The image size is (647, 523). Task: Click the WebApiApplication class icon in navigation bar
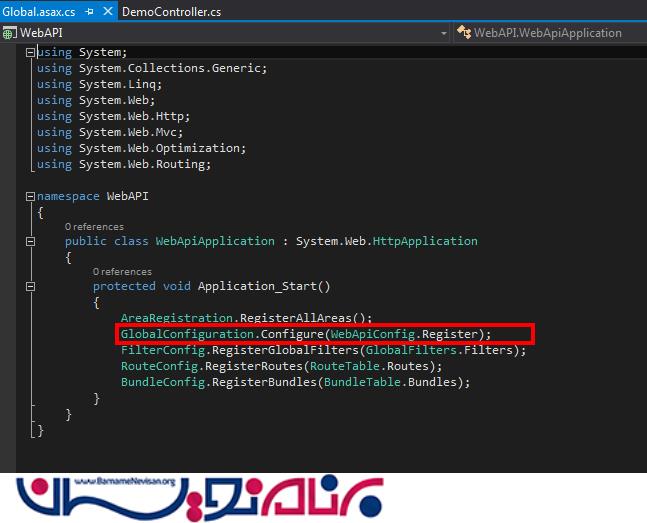point(464,32)
